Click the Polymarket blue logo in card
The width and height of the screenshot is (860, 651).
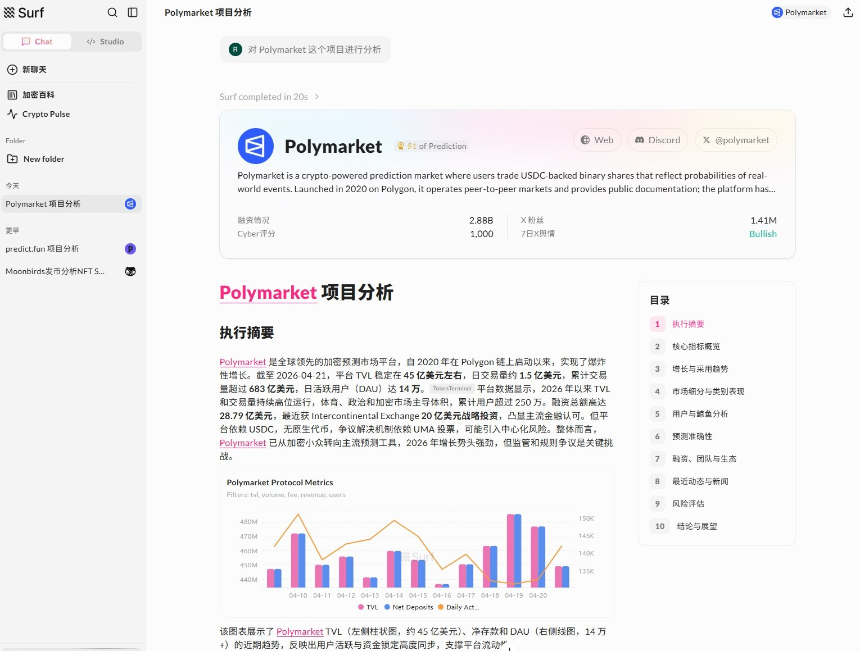click(256, 146)
